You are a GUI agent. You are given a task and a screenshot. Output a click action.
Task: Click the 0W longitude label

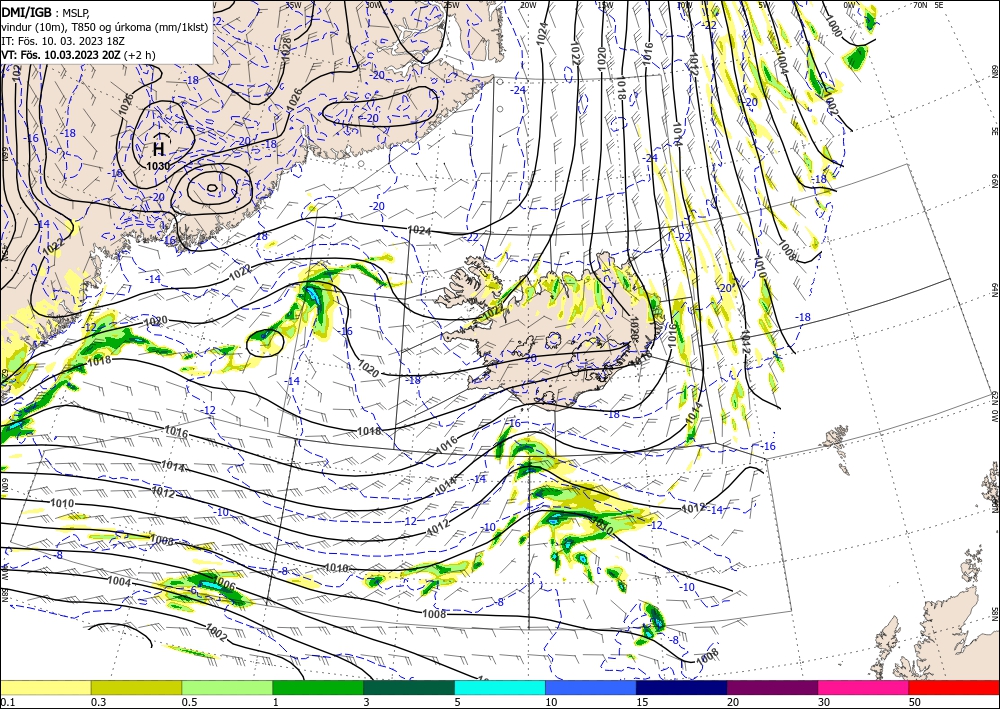[x=849, y=5]
